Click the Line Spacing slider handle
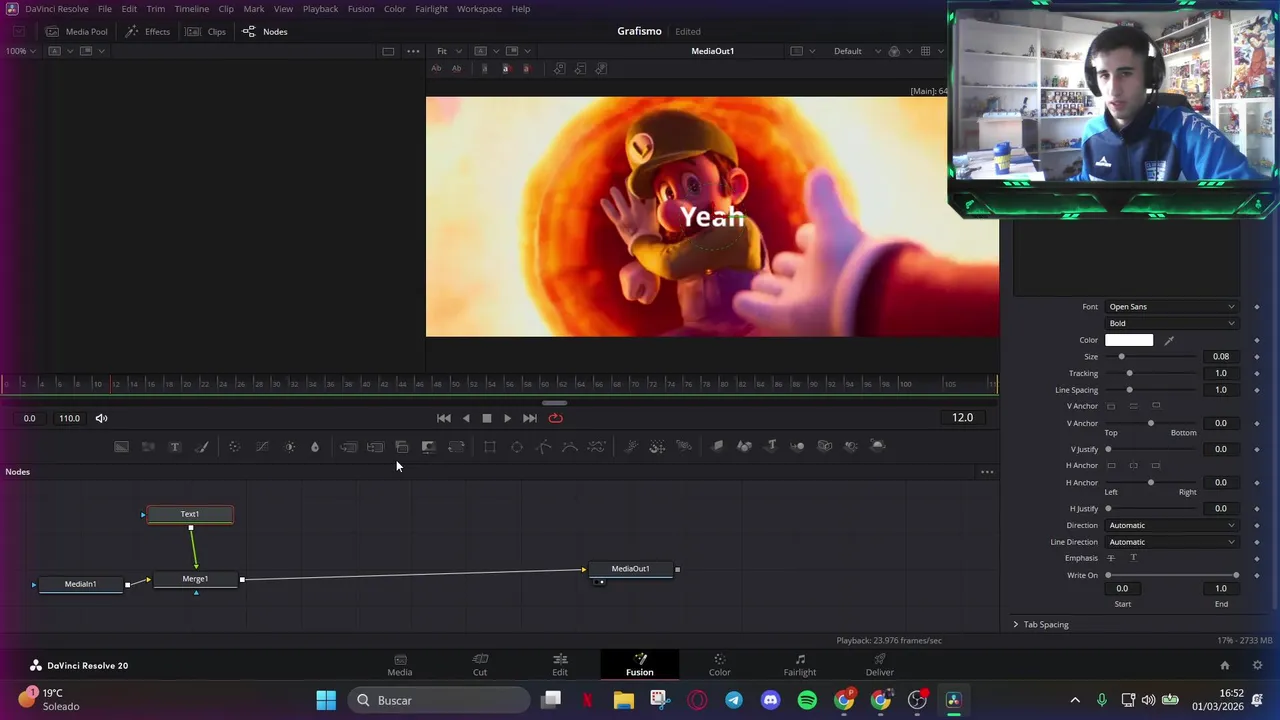 [1130, 390]
